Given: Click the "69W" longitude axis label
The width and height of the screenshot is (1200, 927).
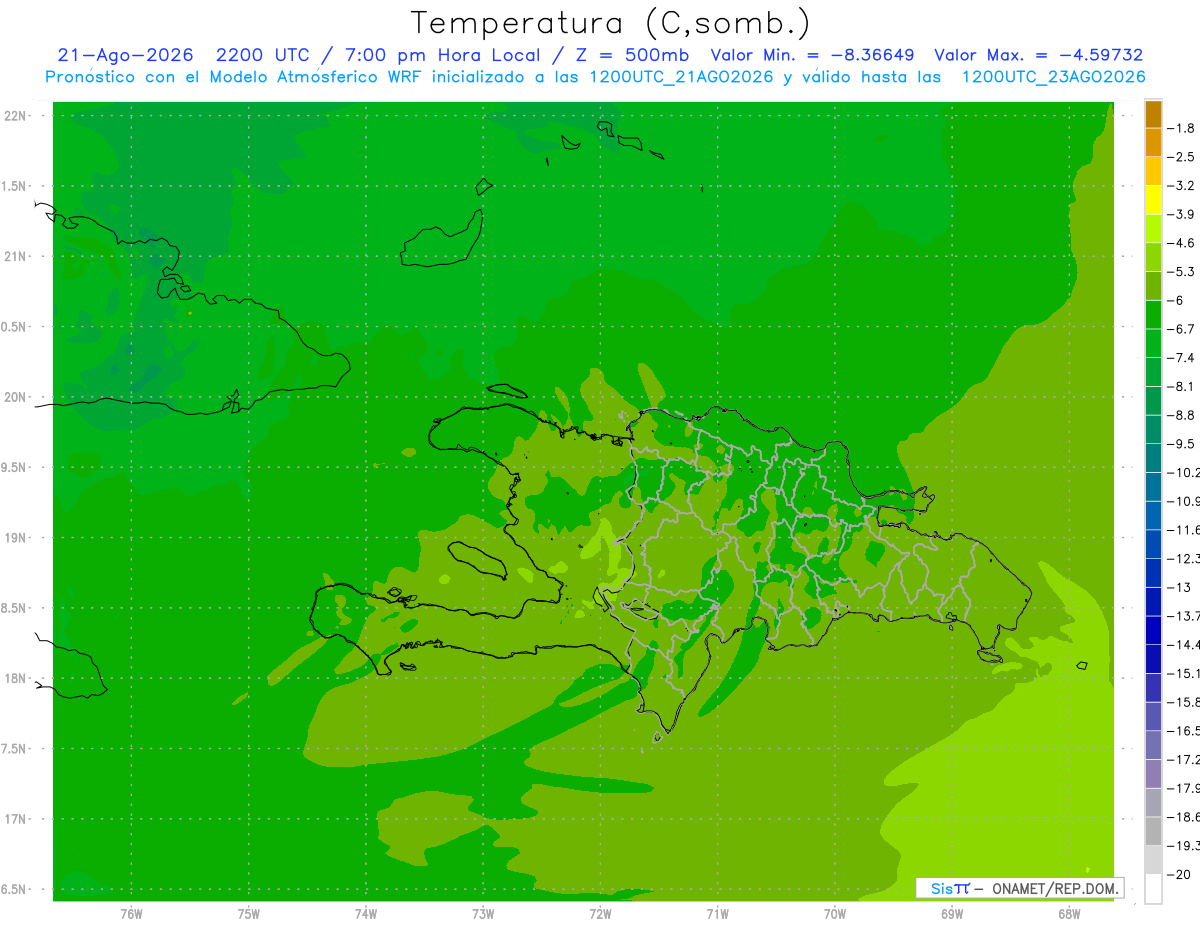Looking at the screenshot, I should point(952,913).
